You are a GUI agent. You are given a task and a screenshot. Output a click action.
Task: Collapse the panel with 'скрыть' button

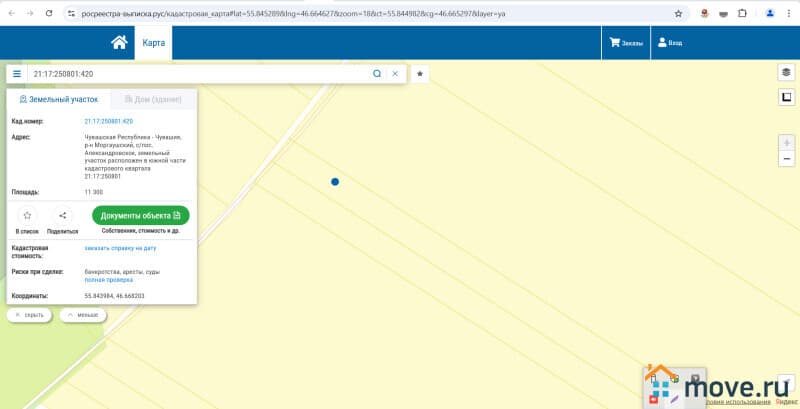point(30,314)
